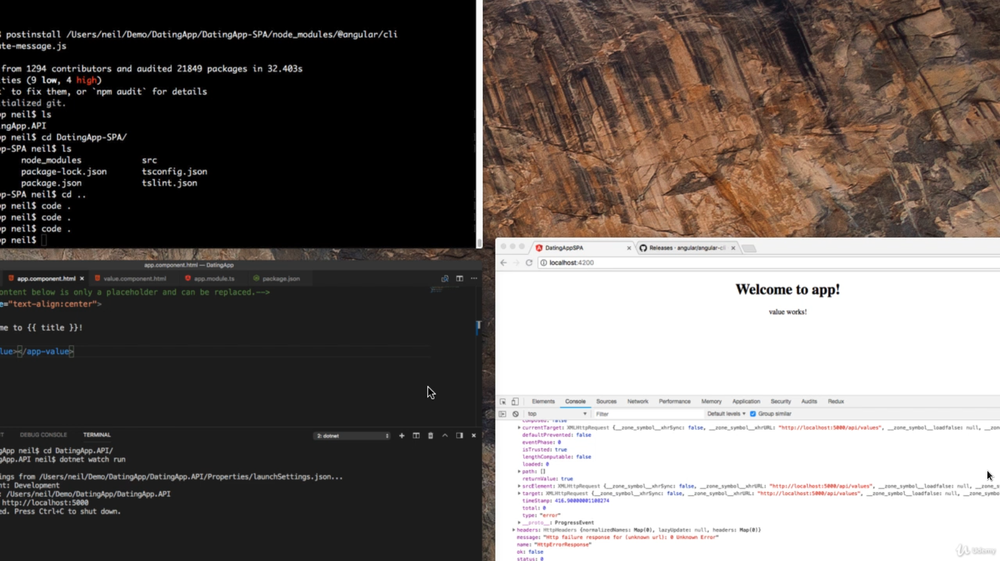Open the DevTools Network tab

637,402
